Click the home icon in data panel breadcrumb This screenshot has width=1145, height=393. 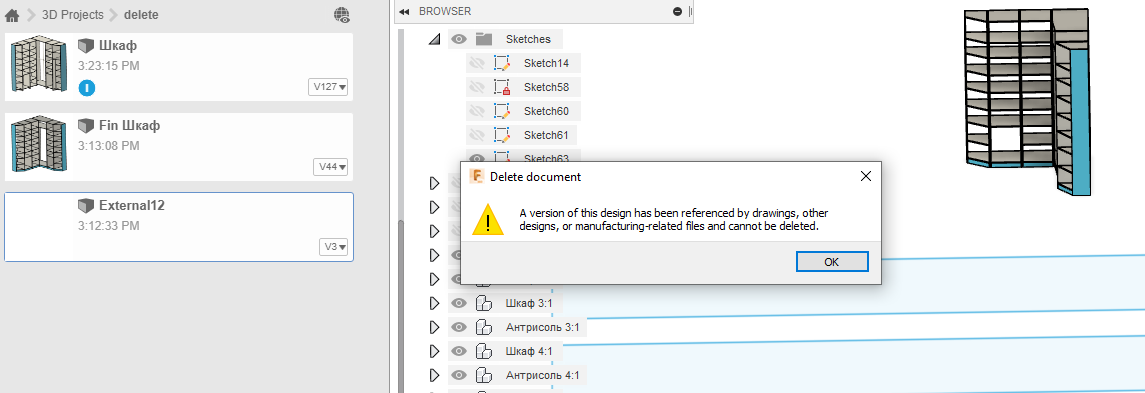click(12, 15)
